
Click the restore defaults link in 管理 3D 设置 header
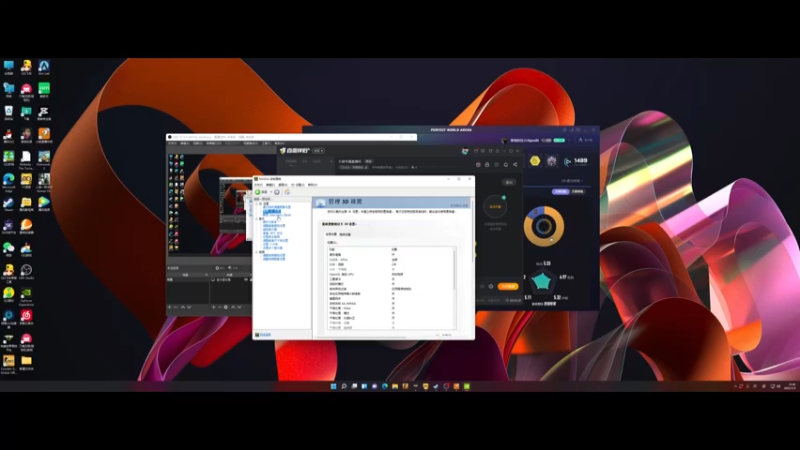pos(459,205)
